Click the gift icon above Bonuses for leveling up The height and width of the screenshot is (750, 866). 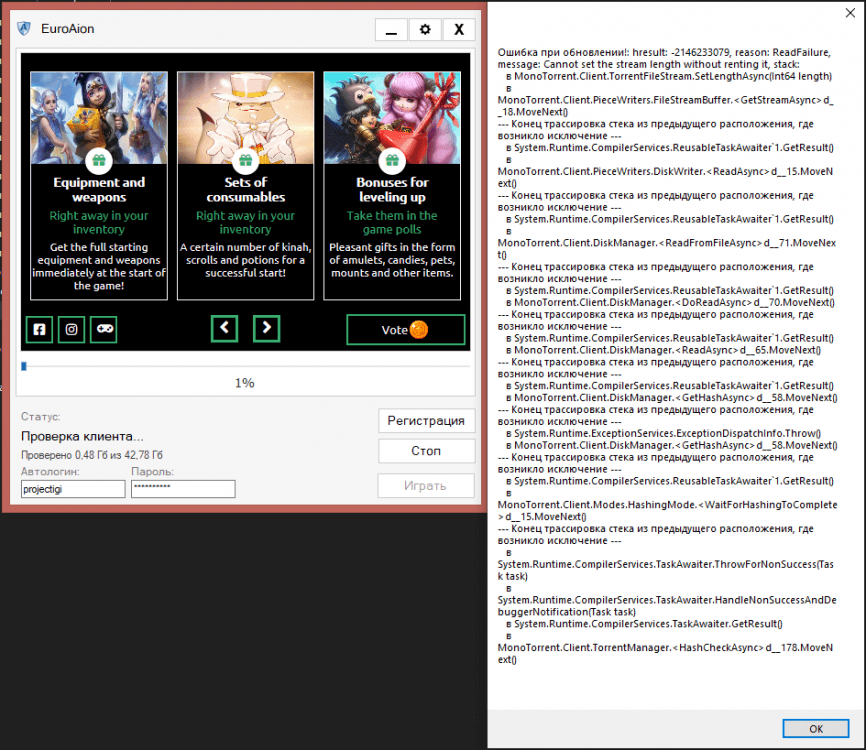point(392,160)
